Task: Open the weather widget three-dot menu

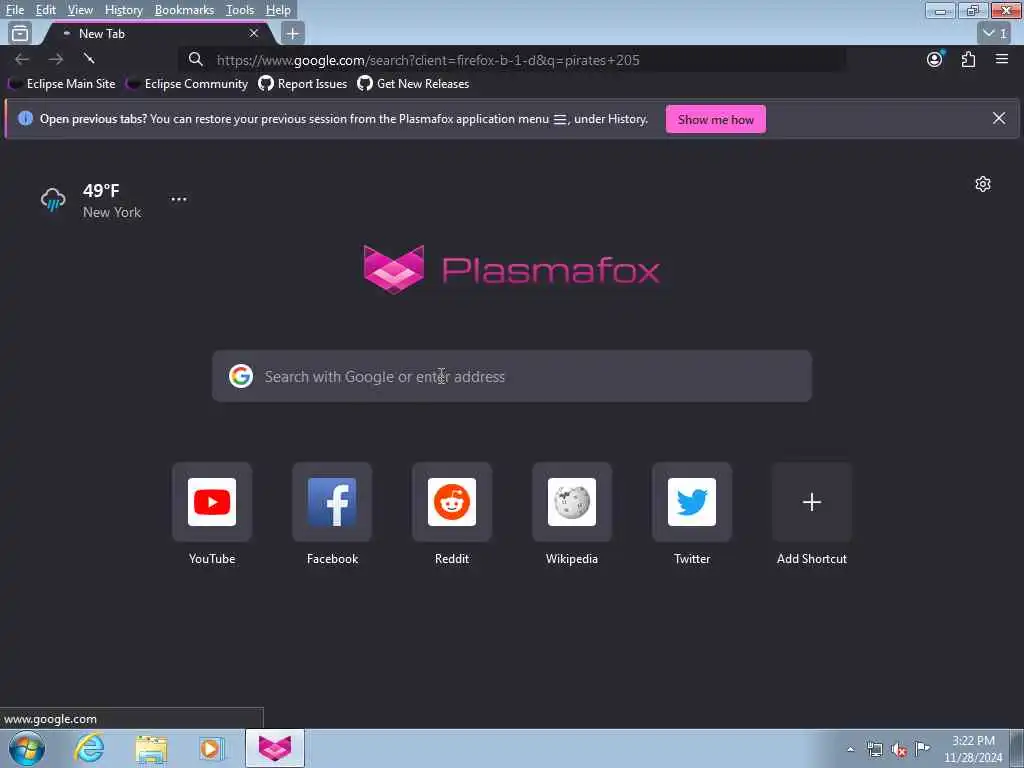Action: (179, 199)
